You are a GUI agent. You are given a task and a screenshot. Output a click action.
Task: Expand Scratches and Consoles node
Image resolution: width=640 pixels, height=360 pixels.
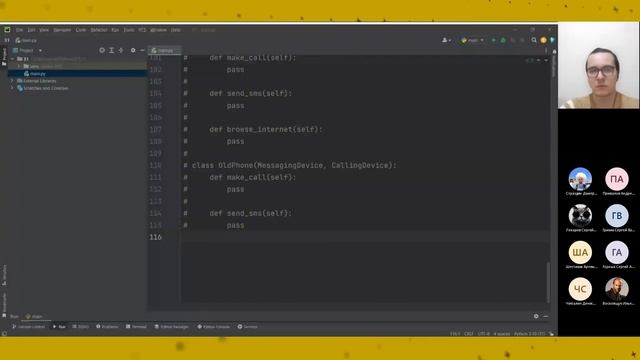12,88
